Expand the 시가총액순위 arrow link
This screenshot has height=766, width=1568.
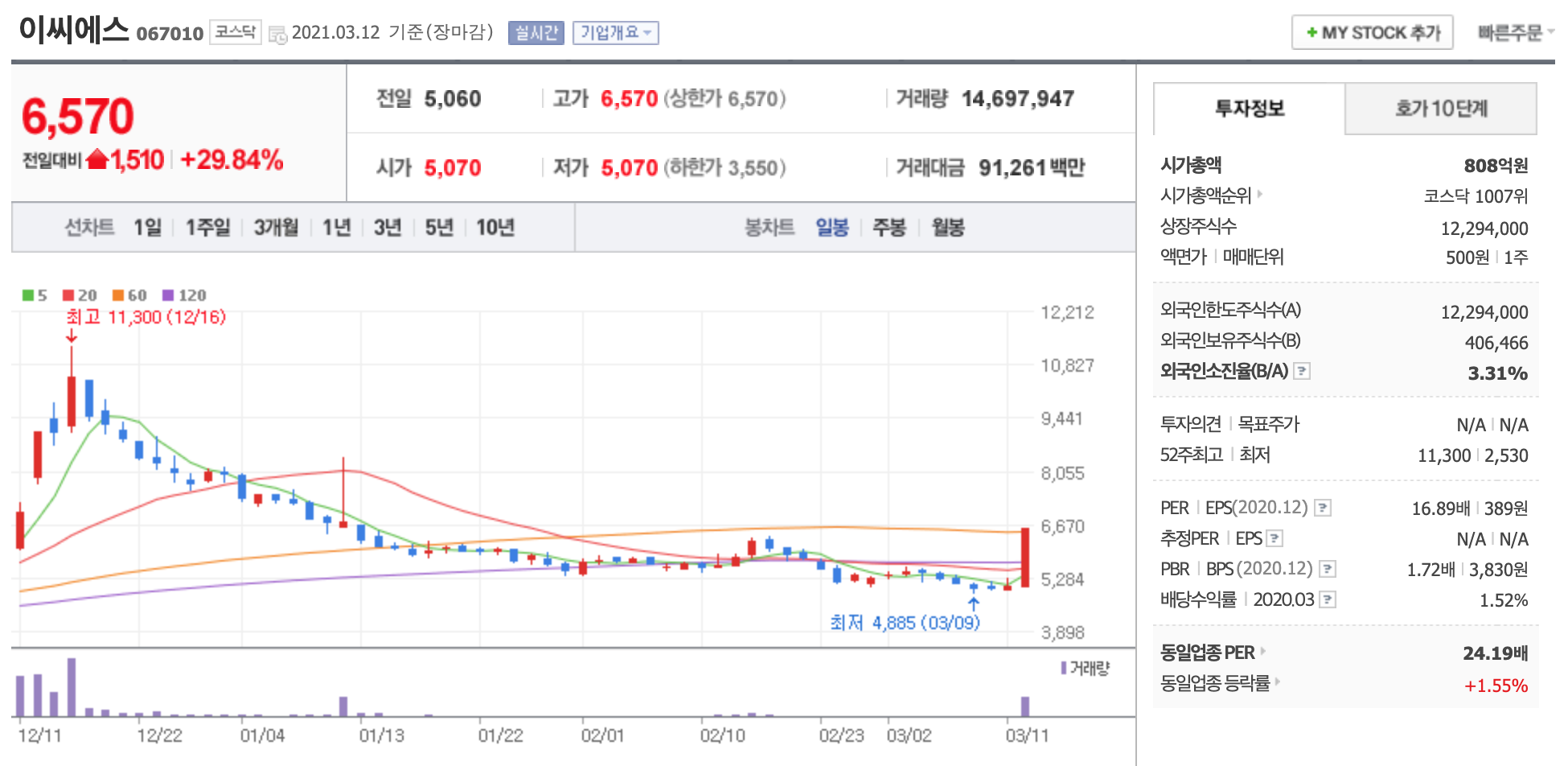(1260, 194)
